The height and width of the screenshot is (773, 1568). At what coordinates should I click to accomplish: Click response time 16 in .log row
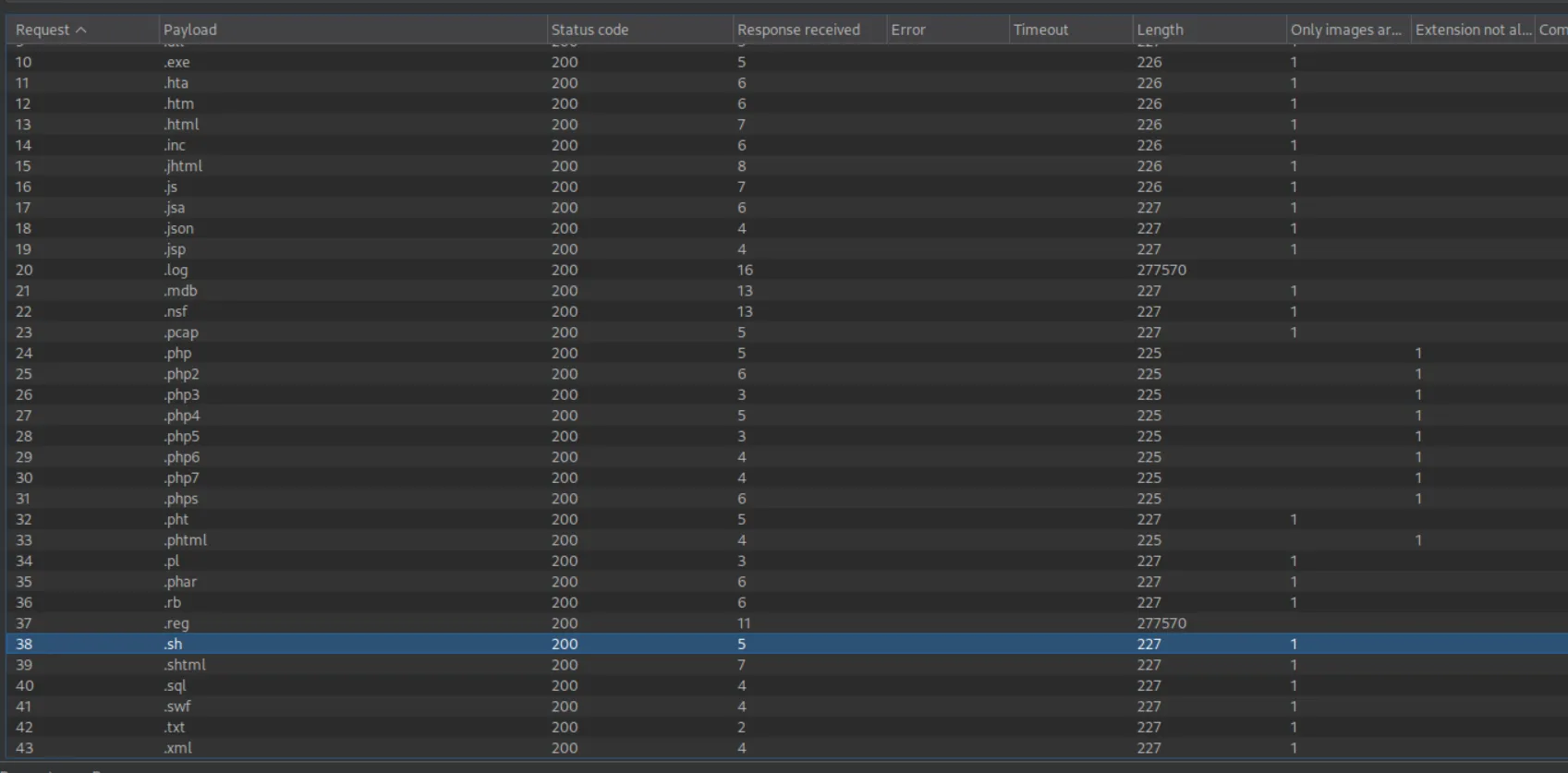(745, 270)
